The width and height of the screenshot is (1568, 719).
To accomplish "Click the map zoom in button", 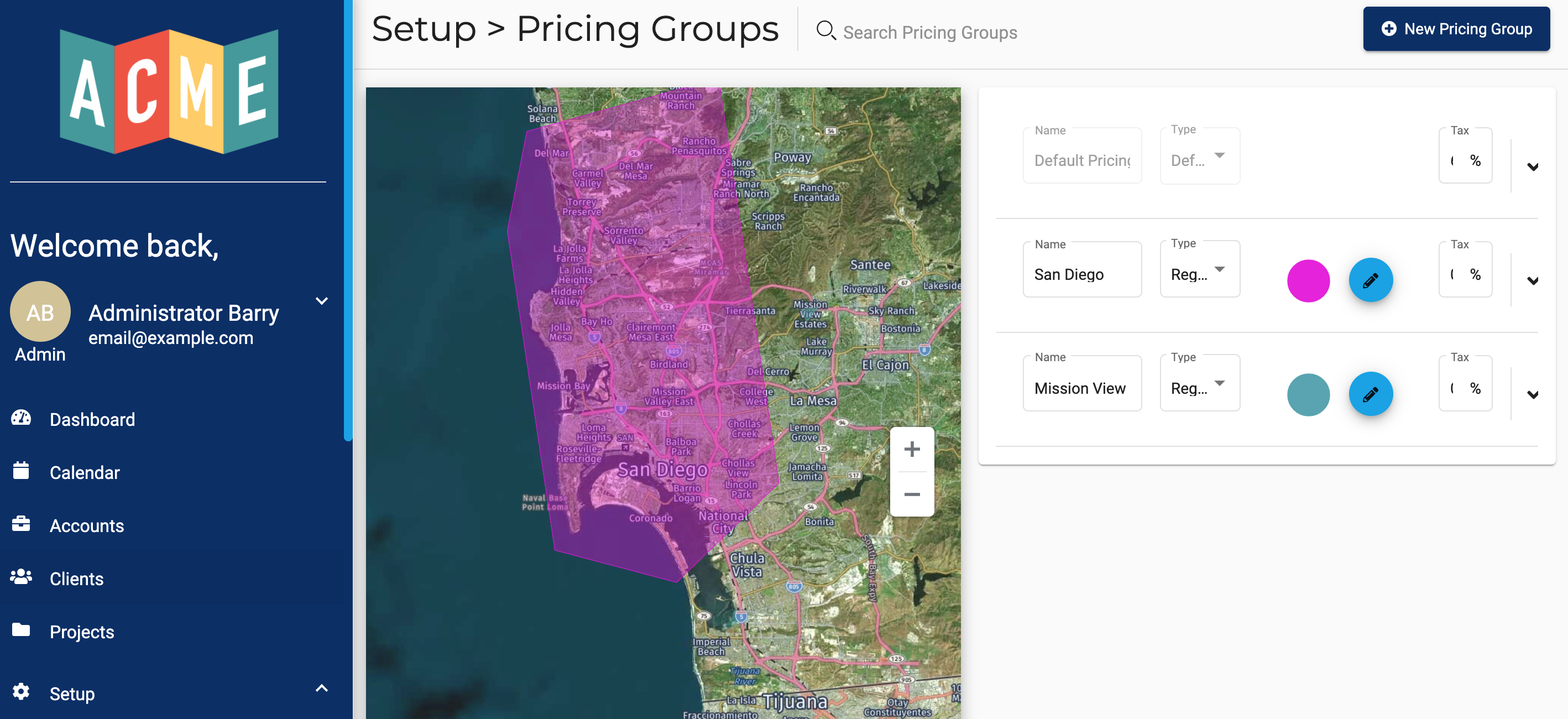I will (912, 449).
